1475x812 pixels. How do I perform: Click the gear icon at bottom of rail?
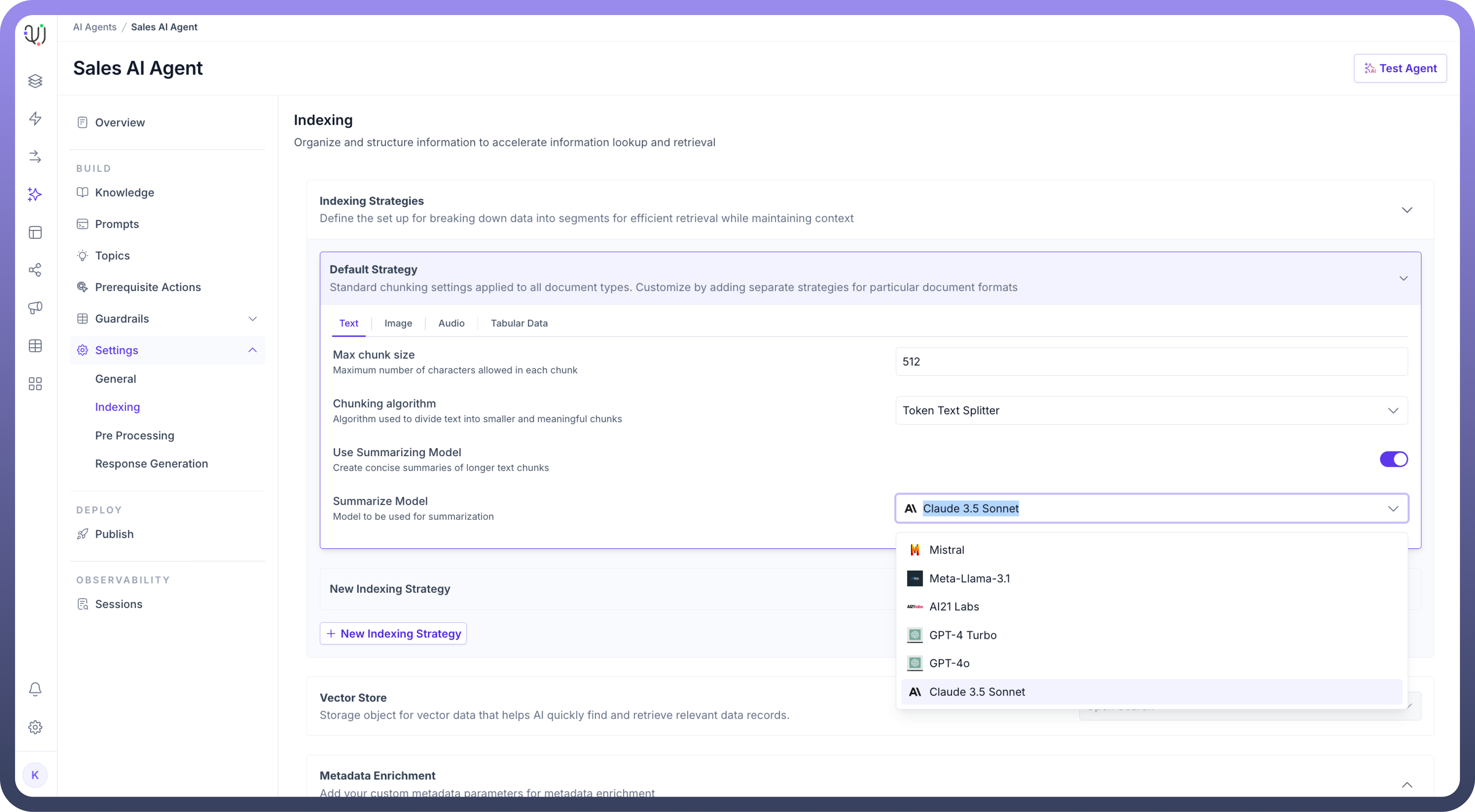coord(35,727)
